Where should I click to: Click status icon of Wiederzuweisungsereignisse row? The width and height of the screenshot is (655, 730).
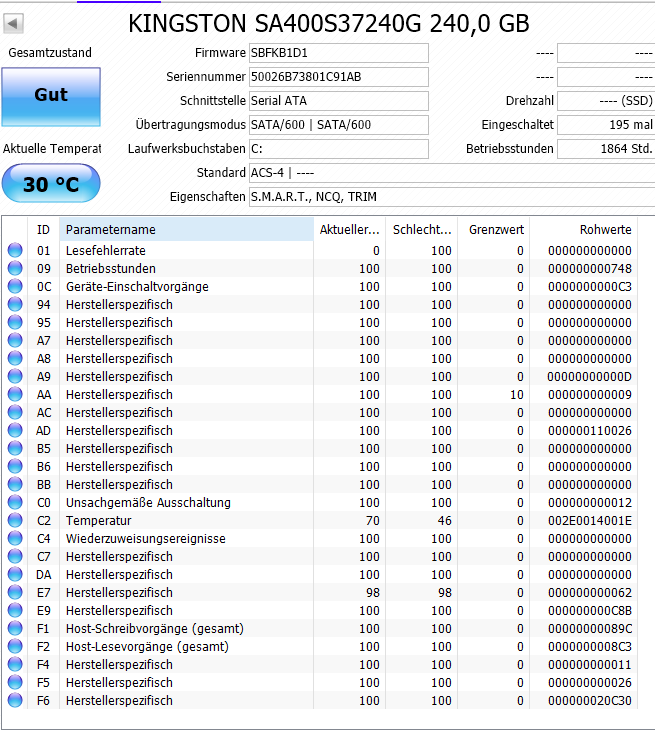(x=15, y=538)
